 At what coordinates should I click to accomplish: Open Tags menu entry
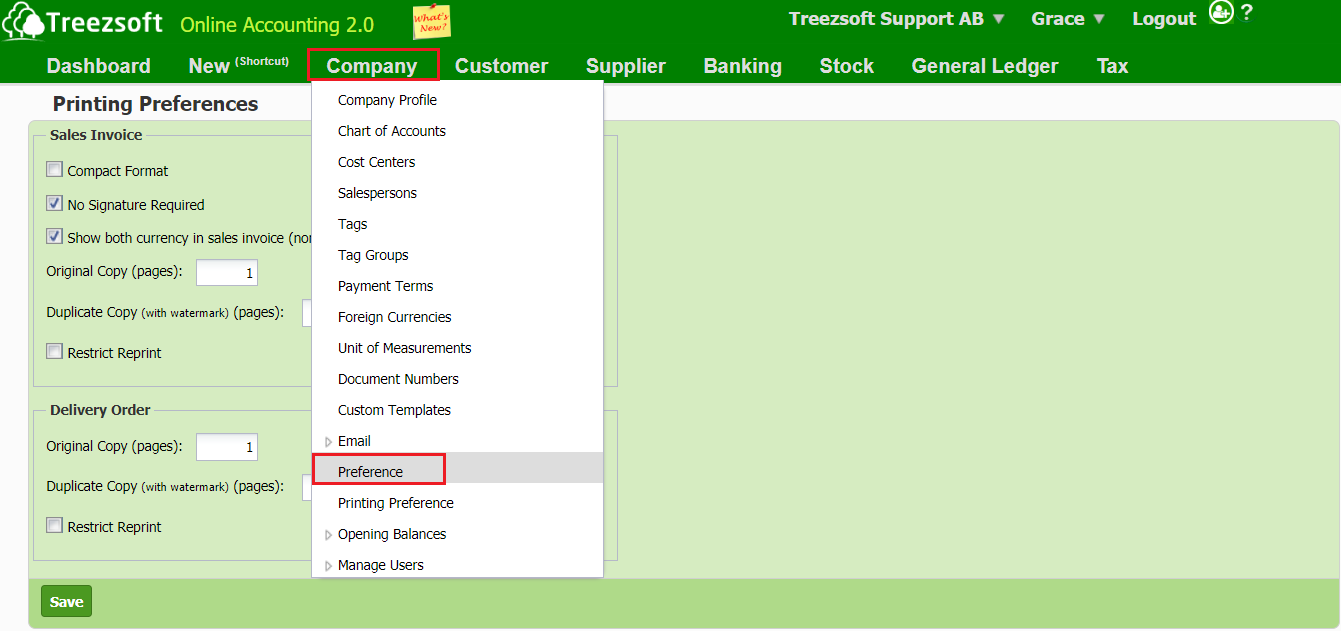pos(458,224)
